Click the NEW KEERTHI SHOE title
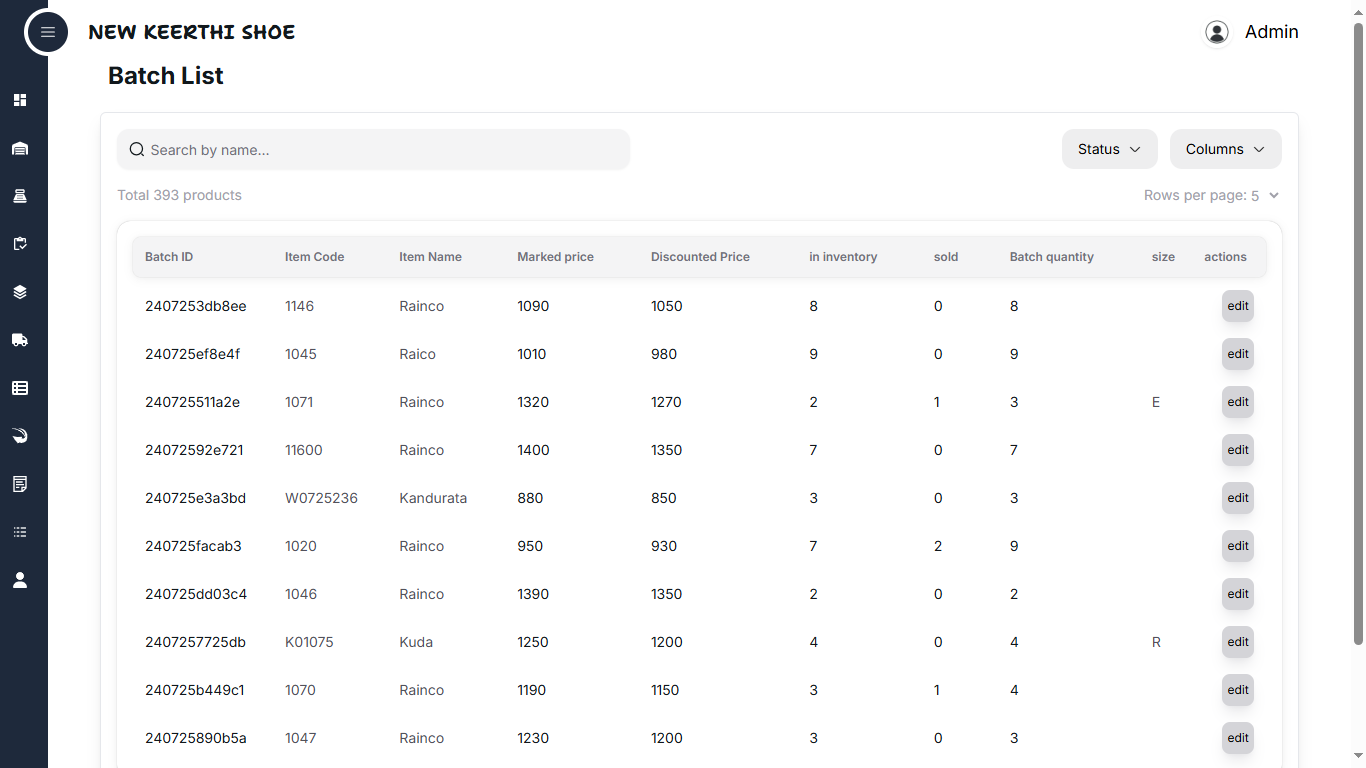Viewport: 1366px width, 768px height. click(192, 32)
